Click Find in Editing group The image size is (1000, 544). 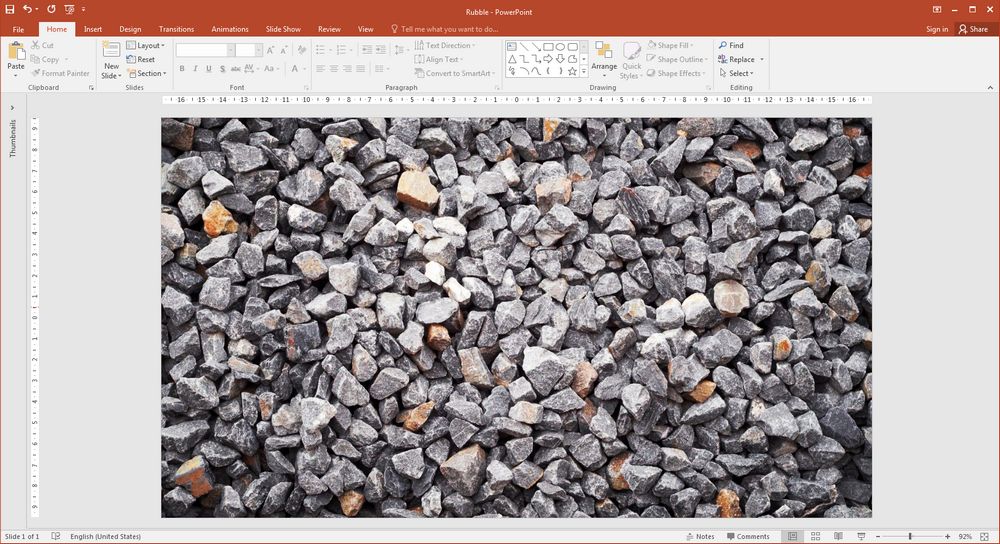point(731,45)
